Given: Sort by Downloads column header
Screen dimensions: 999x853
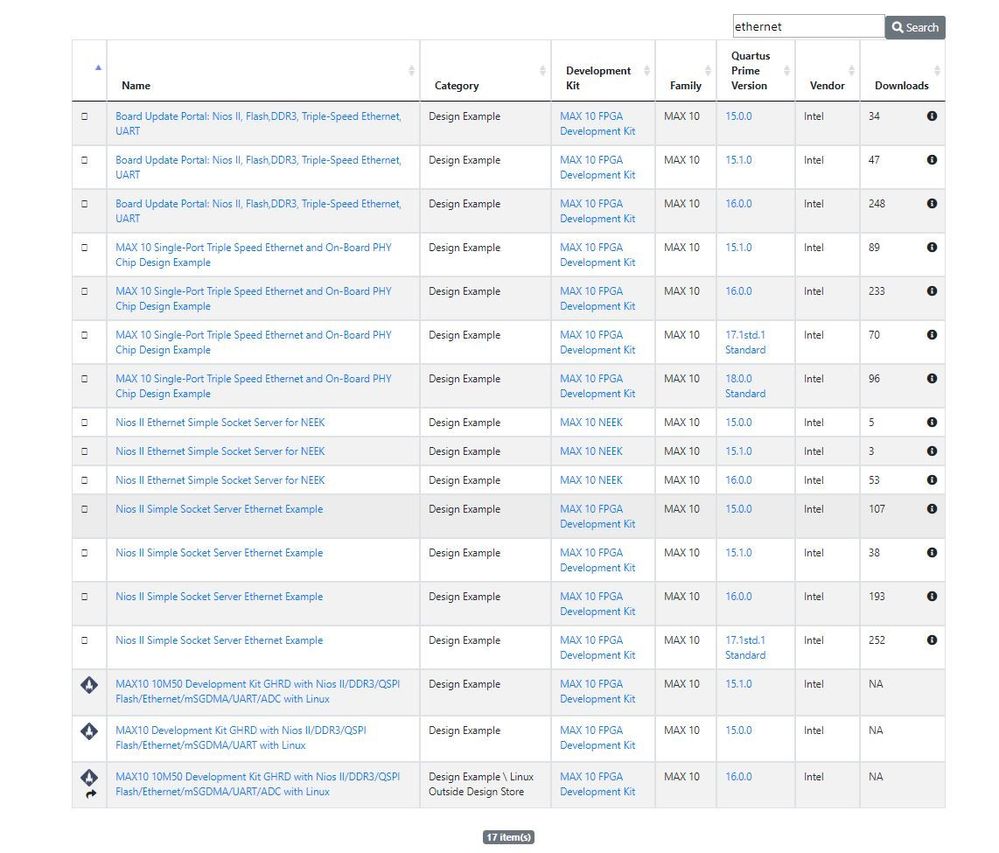Looking at the screenshot, I should click(901, 86).
